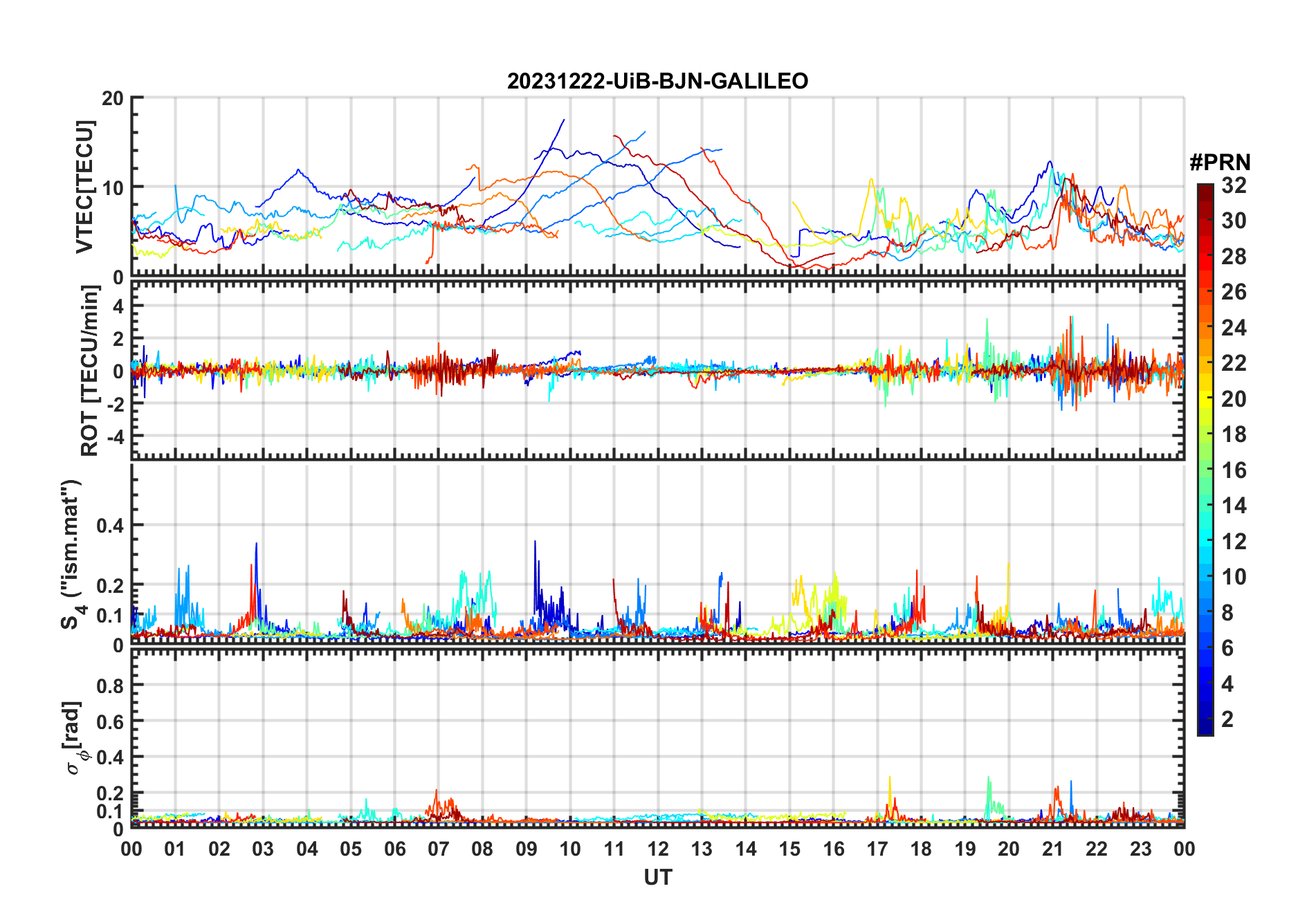Click the colorbar tick label 6
The image size is (1316, 920).
click(x=1227, y=648)
